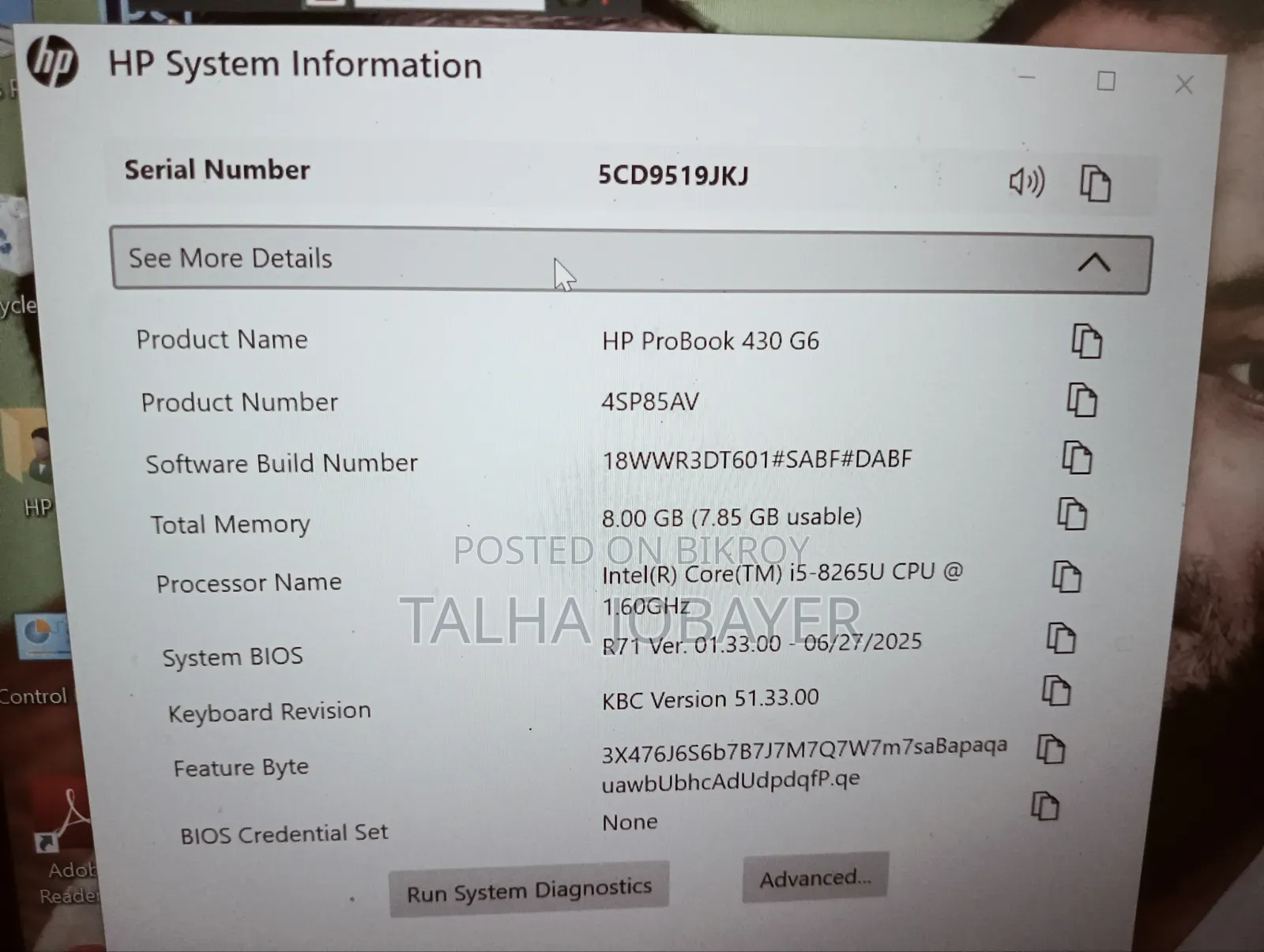The width and height of the screenshot is (1264, 952).
Task: Click the R71 Ver. 01.33.00 BIOS text
Action: pos(762,643)
